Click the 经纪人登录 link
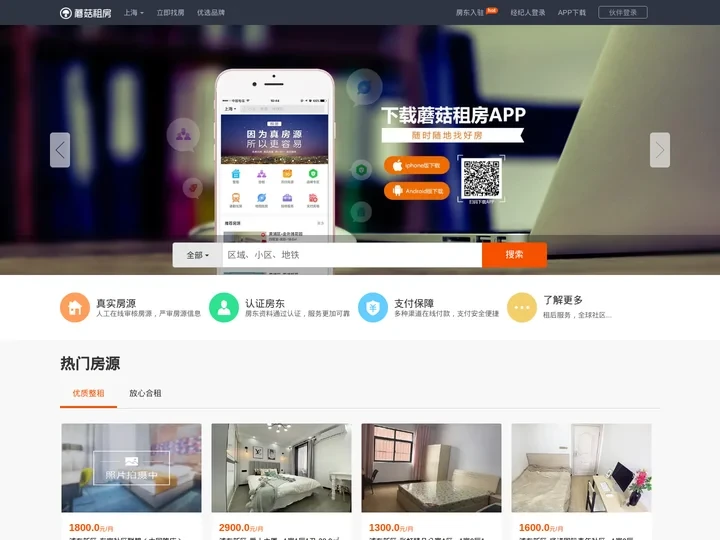Screen dimensions: 720x540 [528, 13]
